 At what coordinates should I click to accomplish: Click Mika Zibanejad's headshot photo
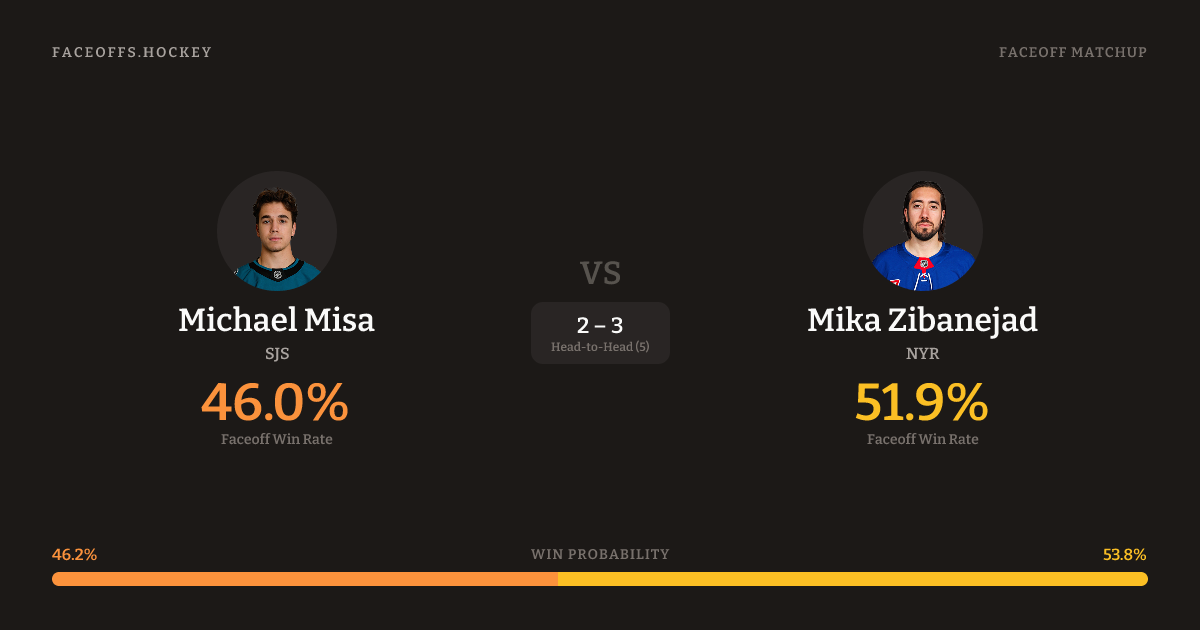pyautogui.click(x=922, y=231)
